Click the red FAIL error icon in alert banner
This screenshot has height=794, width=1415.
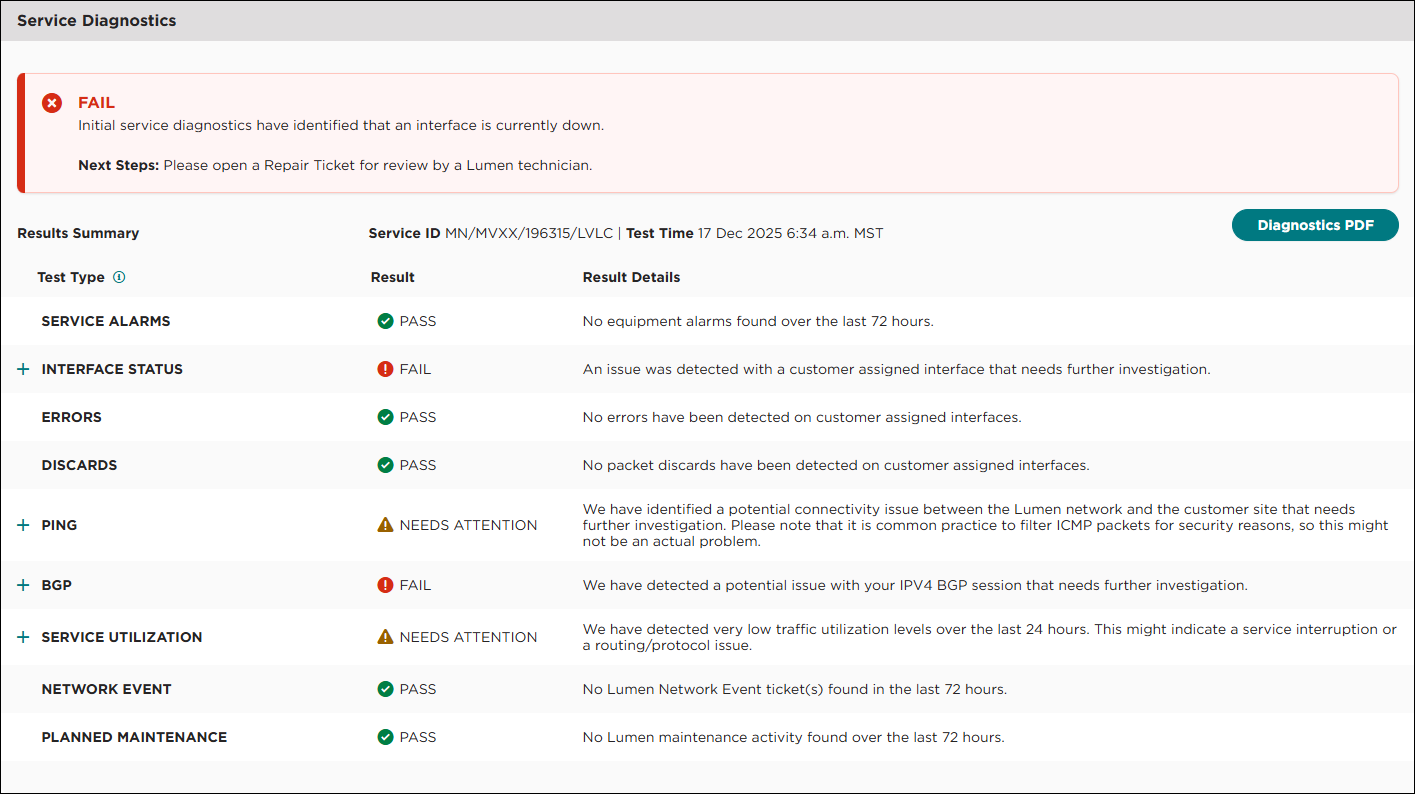tap(51, 103)
